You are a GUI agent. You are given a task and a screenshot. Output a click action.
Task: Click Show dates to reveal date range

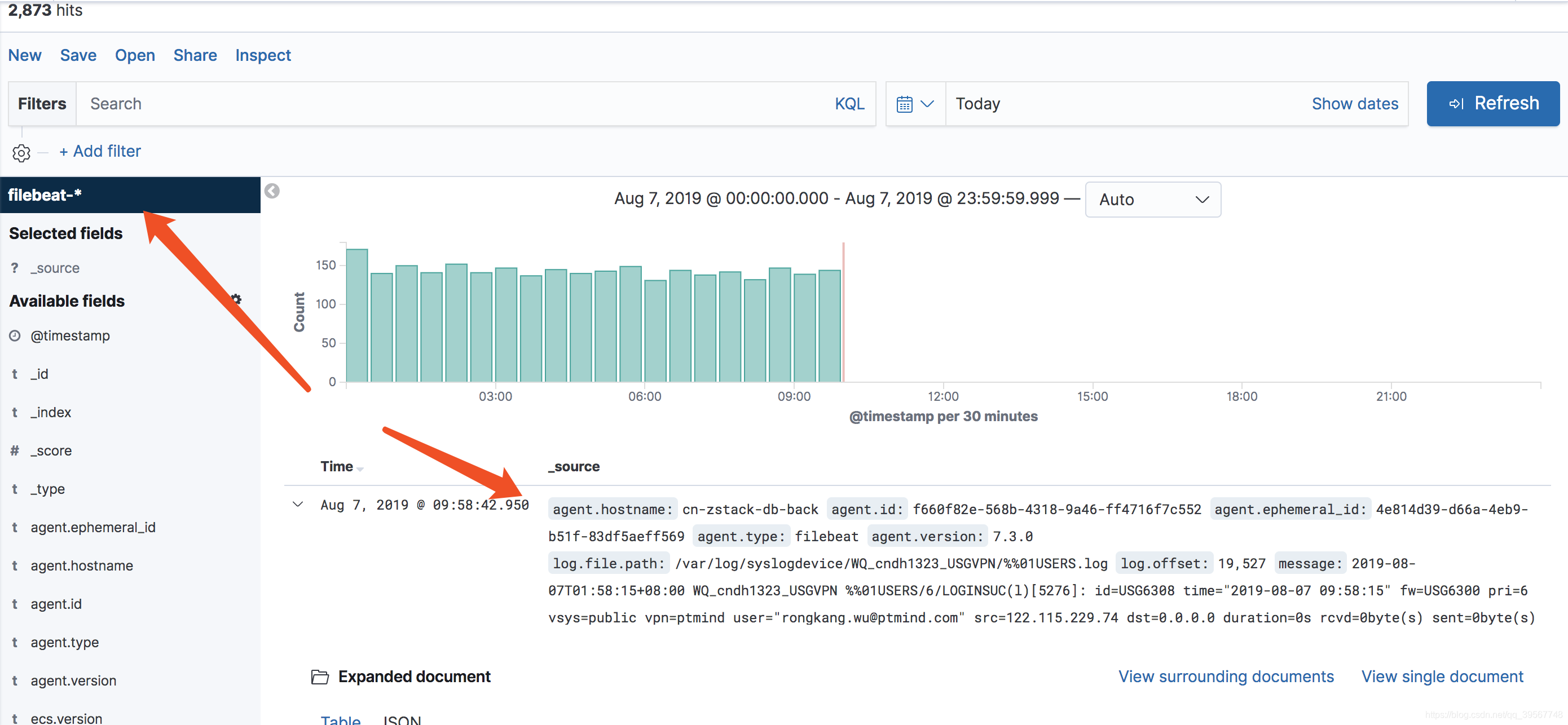[1353, 103]
